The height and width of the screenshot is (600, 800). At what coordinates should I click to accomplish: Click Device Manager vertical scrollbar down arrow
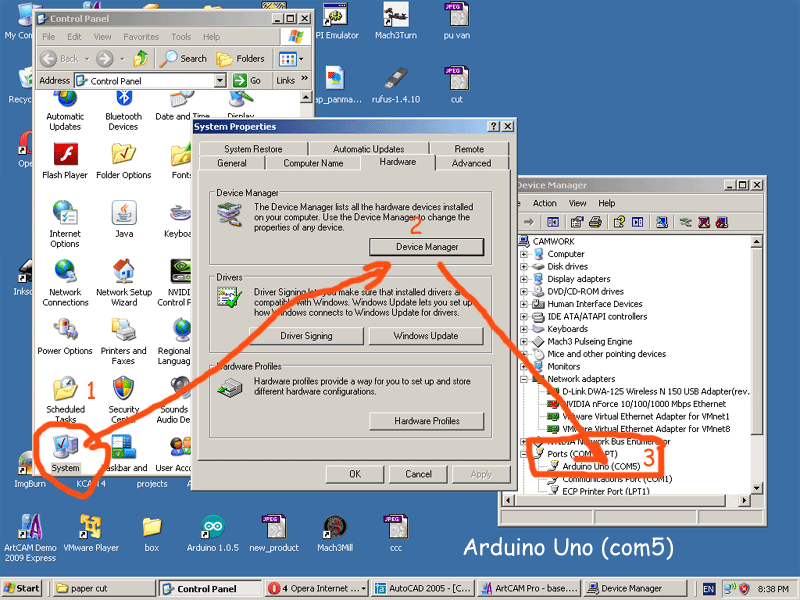tap(757, 488)
